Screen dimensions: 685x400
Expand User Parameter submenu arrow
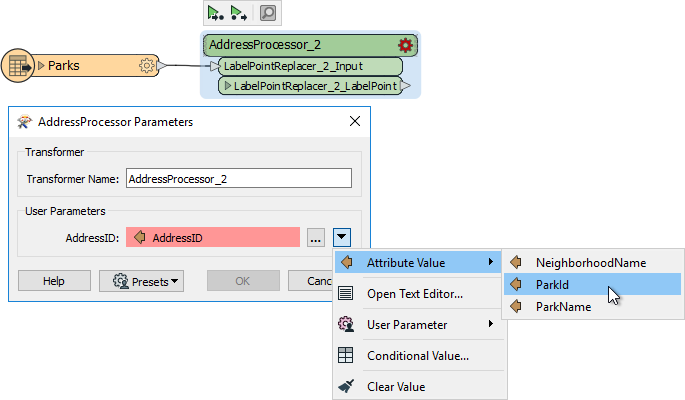click(491, 324)
